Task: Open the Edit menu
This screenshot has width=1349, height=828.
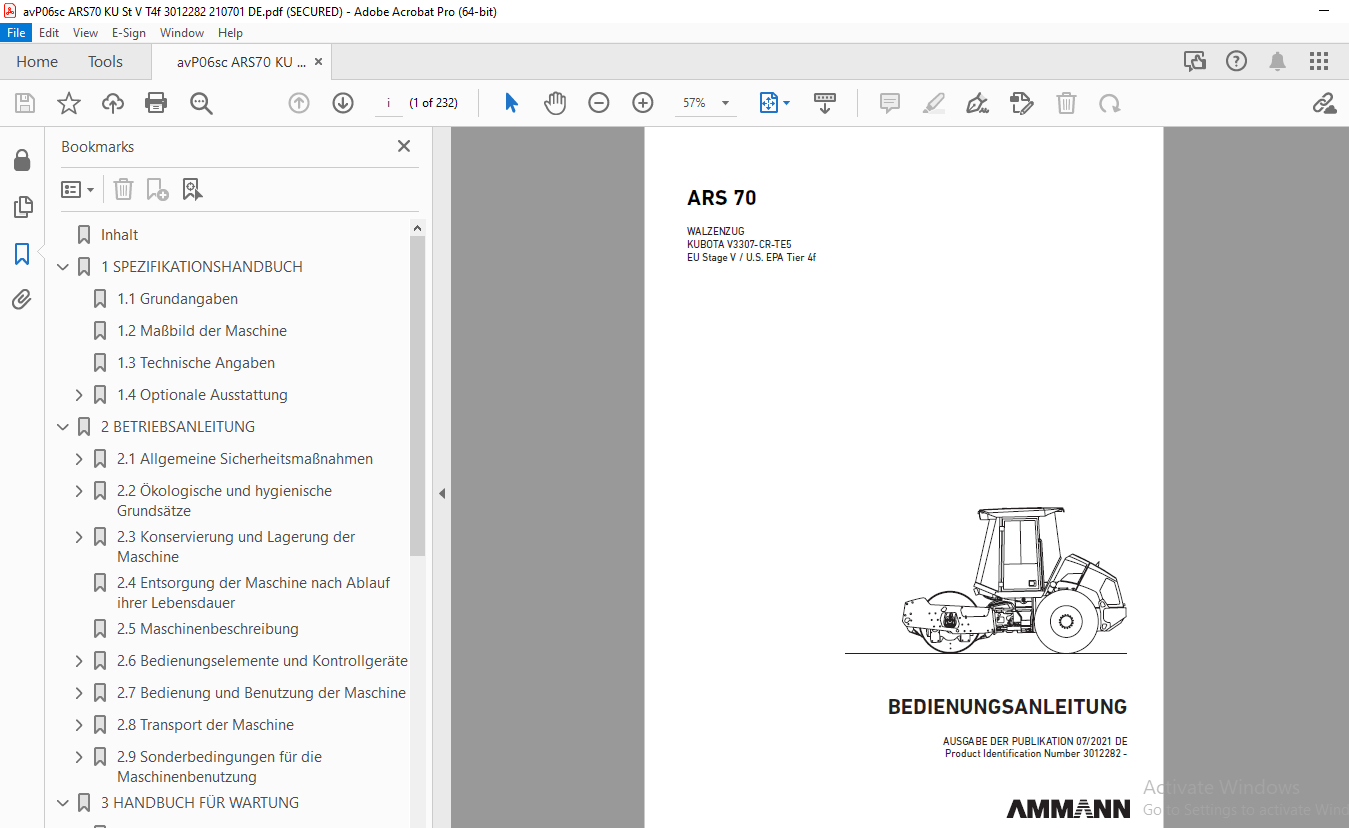Action: 49,33
